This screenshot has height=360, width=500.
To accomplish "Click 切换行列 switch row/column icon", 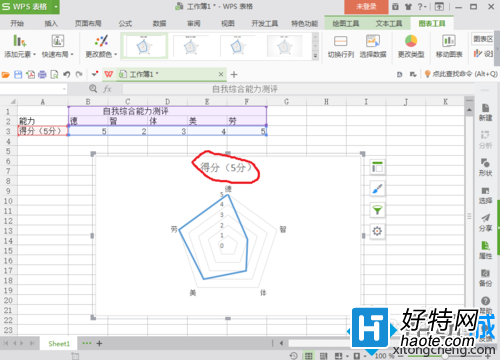I will (x=340, y=46).
